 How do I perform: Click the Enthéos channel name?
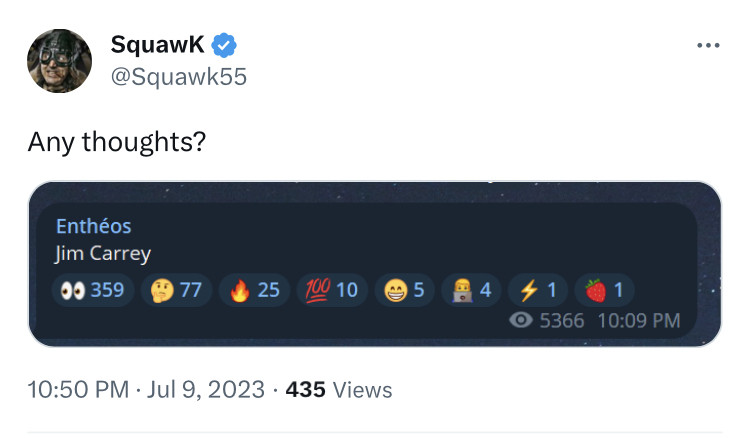[93, 226]
